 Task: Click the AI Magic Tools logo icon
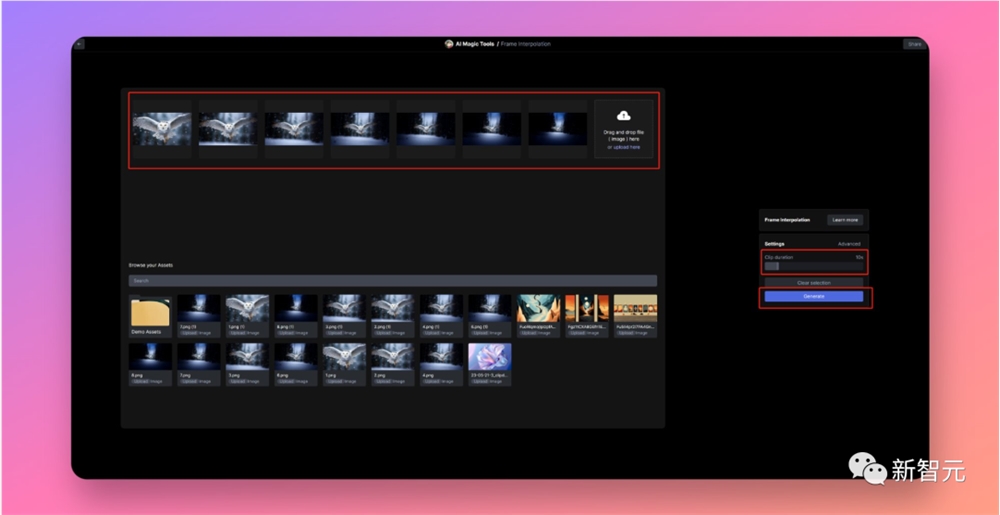449,44
